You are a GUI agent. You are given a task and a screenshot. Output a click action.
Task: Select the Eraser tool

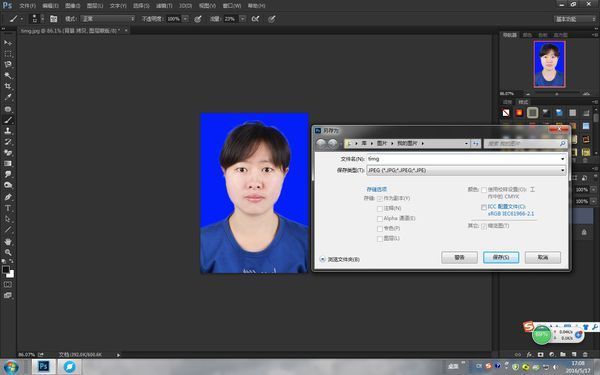[8, 153]
